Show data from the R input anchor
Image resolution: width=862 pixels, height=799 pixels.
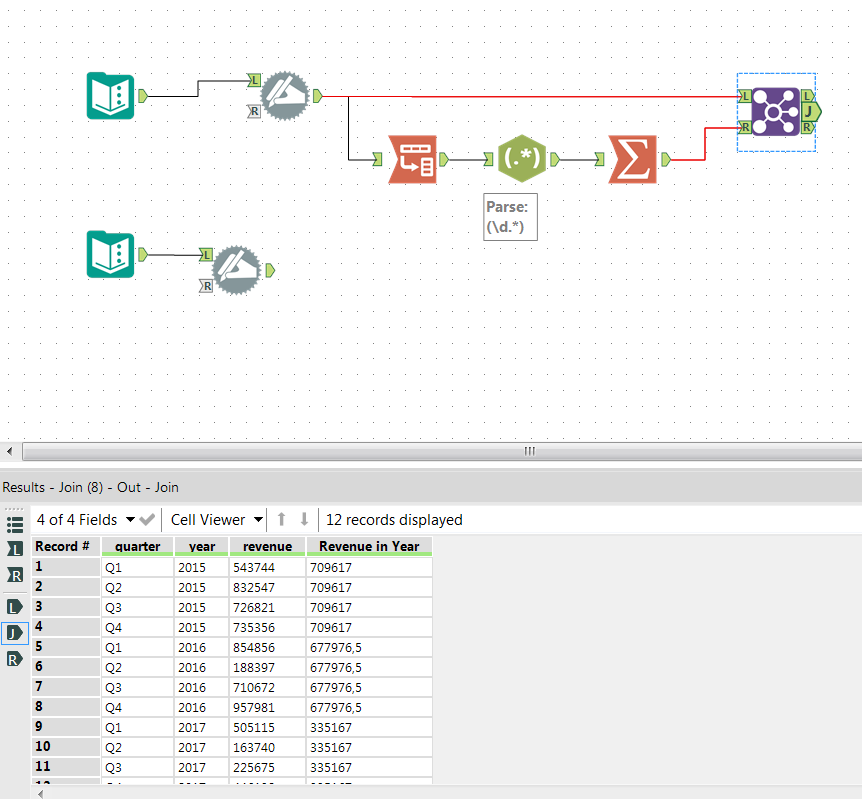[x=14, y=575]
